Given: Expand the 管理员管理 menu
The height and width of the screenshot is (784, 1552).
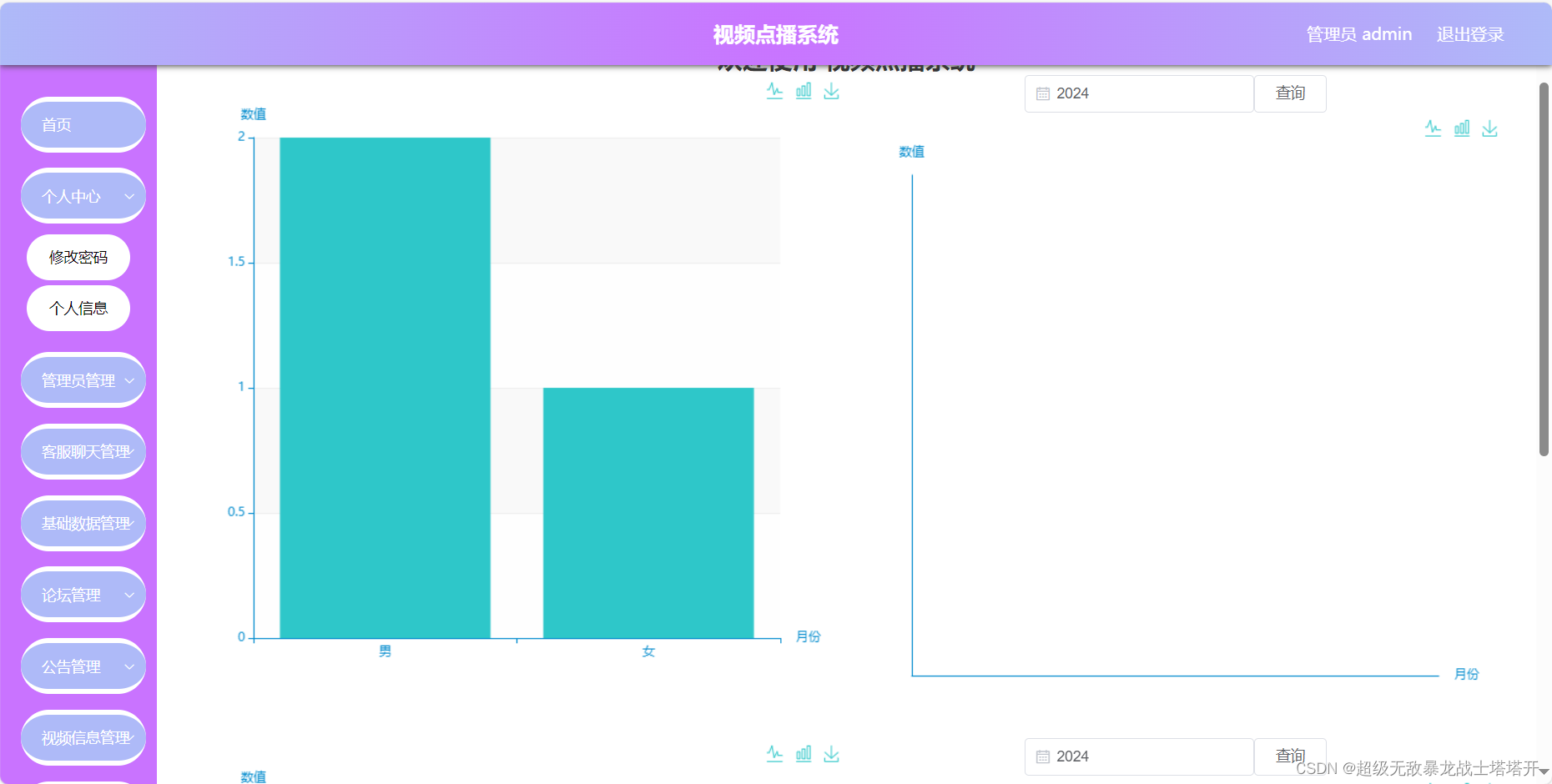Looking at the screenshot, I should tap(83, 380).
